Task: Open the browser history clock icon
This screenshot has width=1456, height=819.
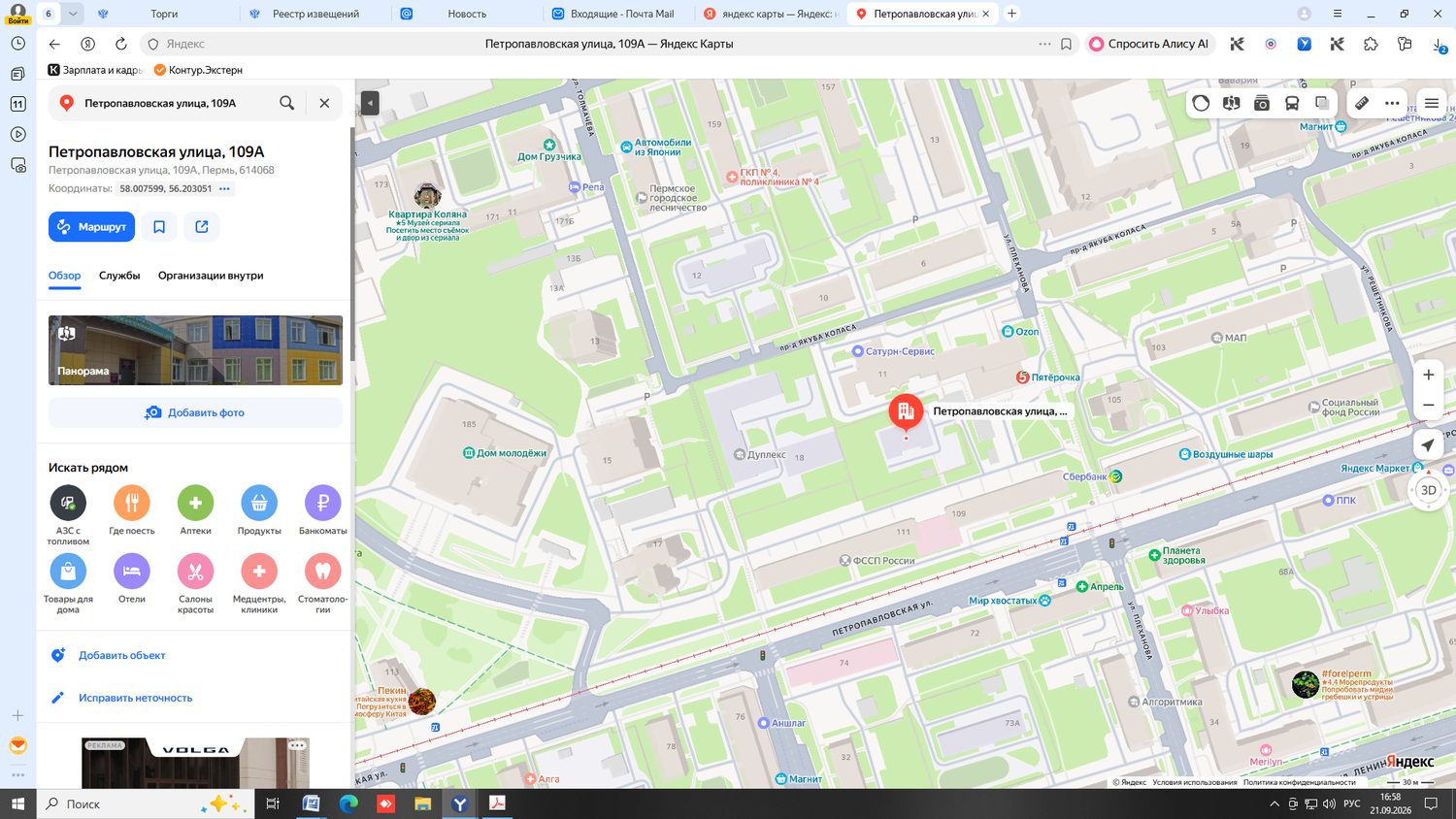Action: point(17,44)
